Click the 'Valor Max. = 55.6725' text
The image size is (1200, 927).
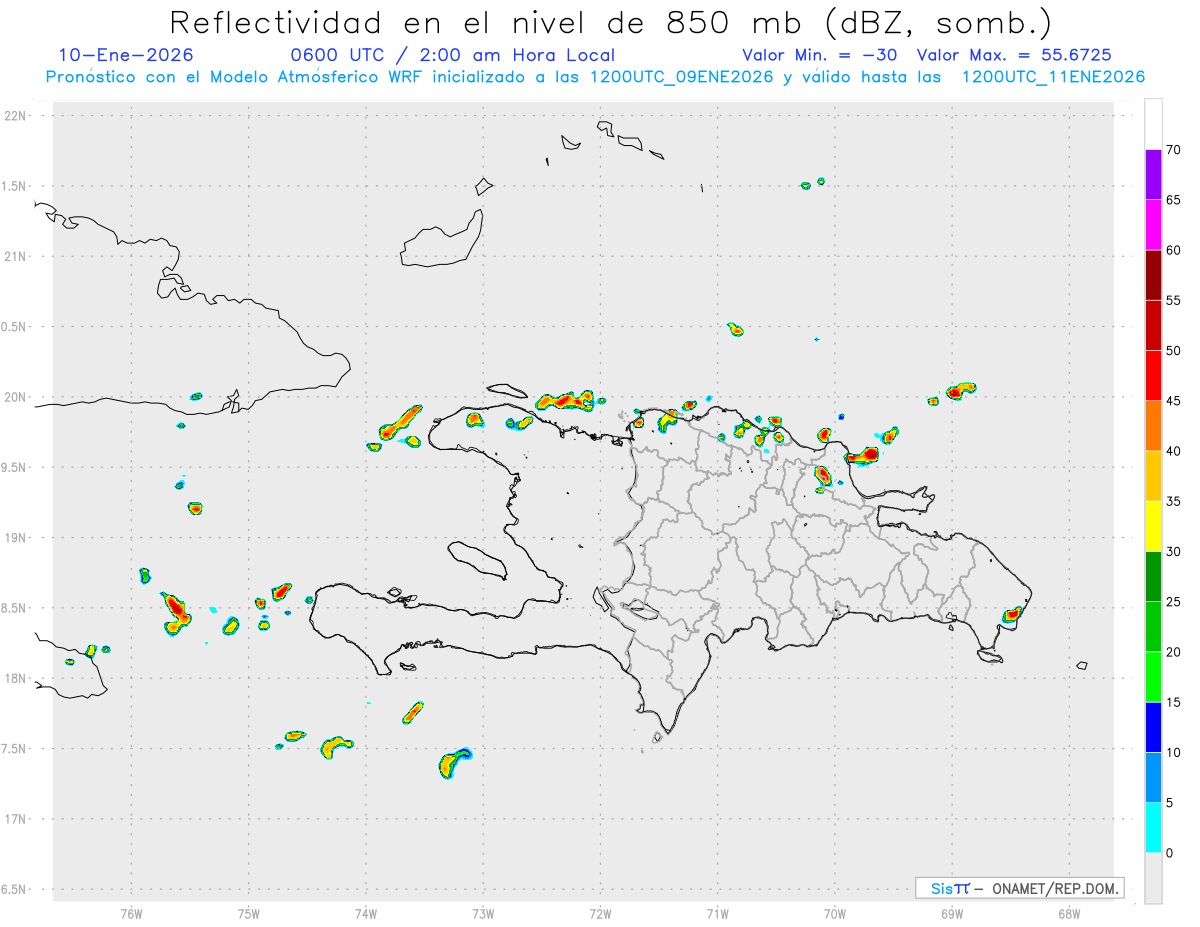(x=1014, y=55)
